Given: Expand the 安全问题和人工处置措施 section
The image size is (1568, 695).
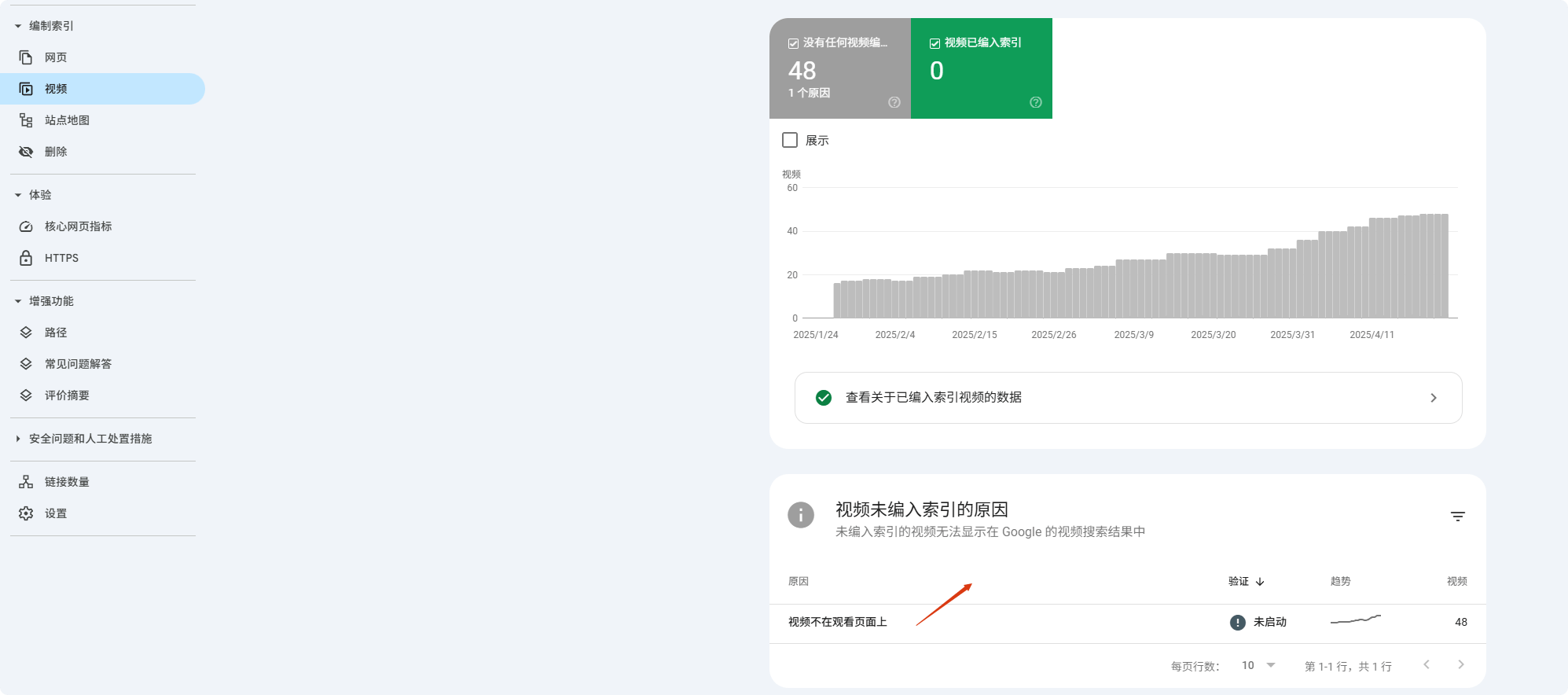Looking at the screenshot, I should click(18, 439).
